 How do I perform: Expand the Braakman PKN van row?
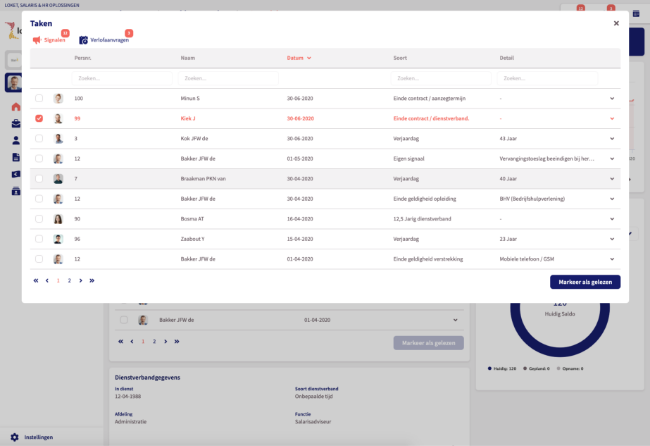(612, 179)
